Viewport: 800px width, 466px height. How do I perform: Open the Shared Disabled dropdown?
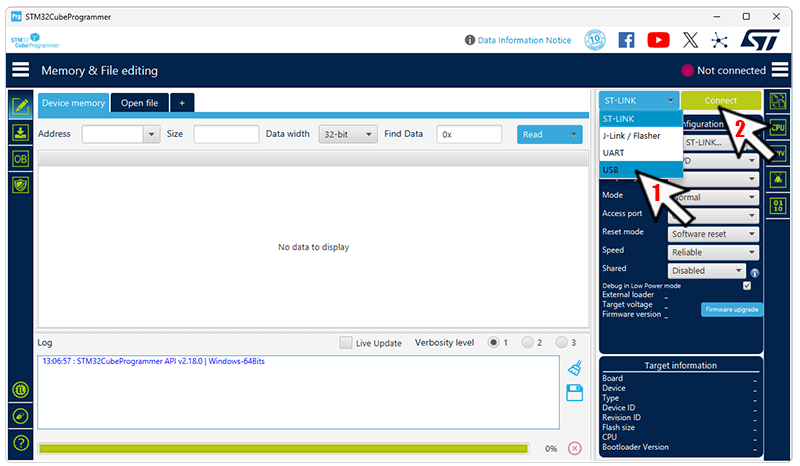(707, 271)
